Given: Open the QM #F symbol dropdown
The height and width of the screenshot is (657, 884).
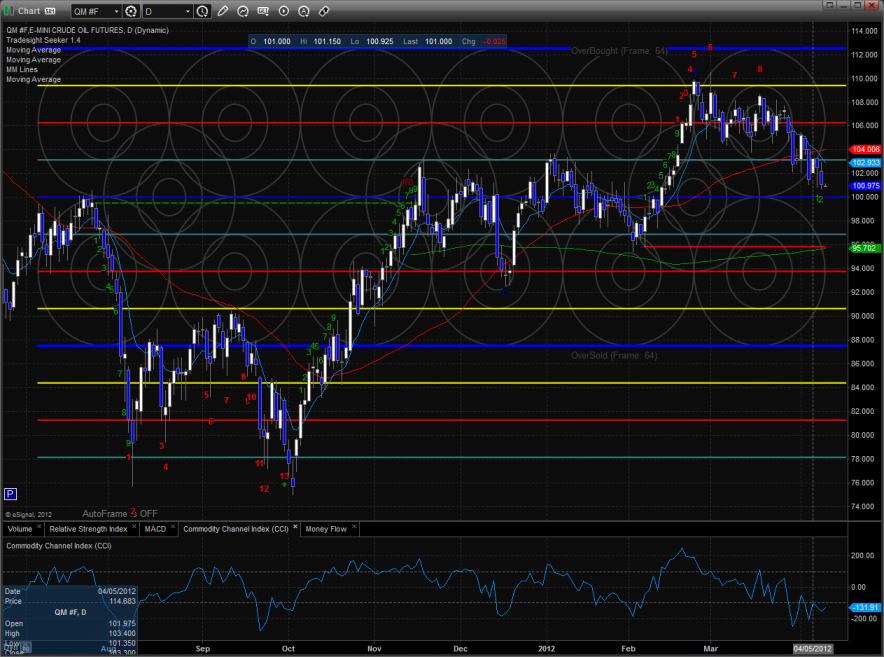Looking at the screenshot, I should (x=114, y=12).
